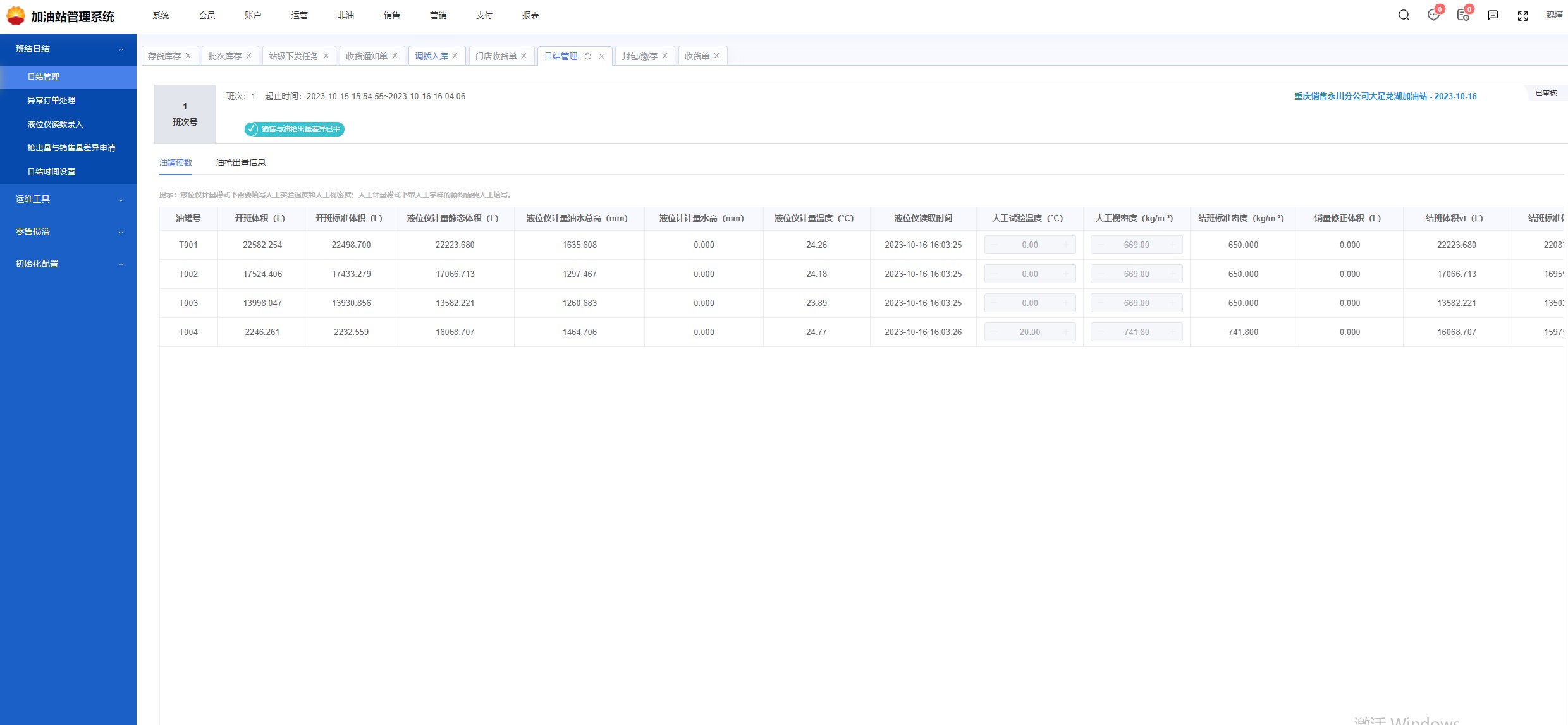Open the 销售 top menu

click(391, 15)
